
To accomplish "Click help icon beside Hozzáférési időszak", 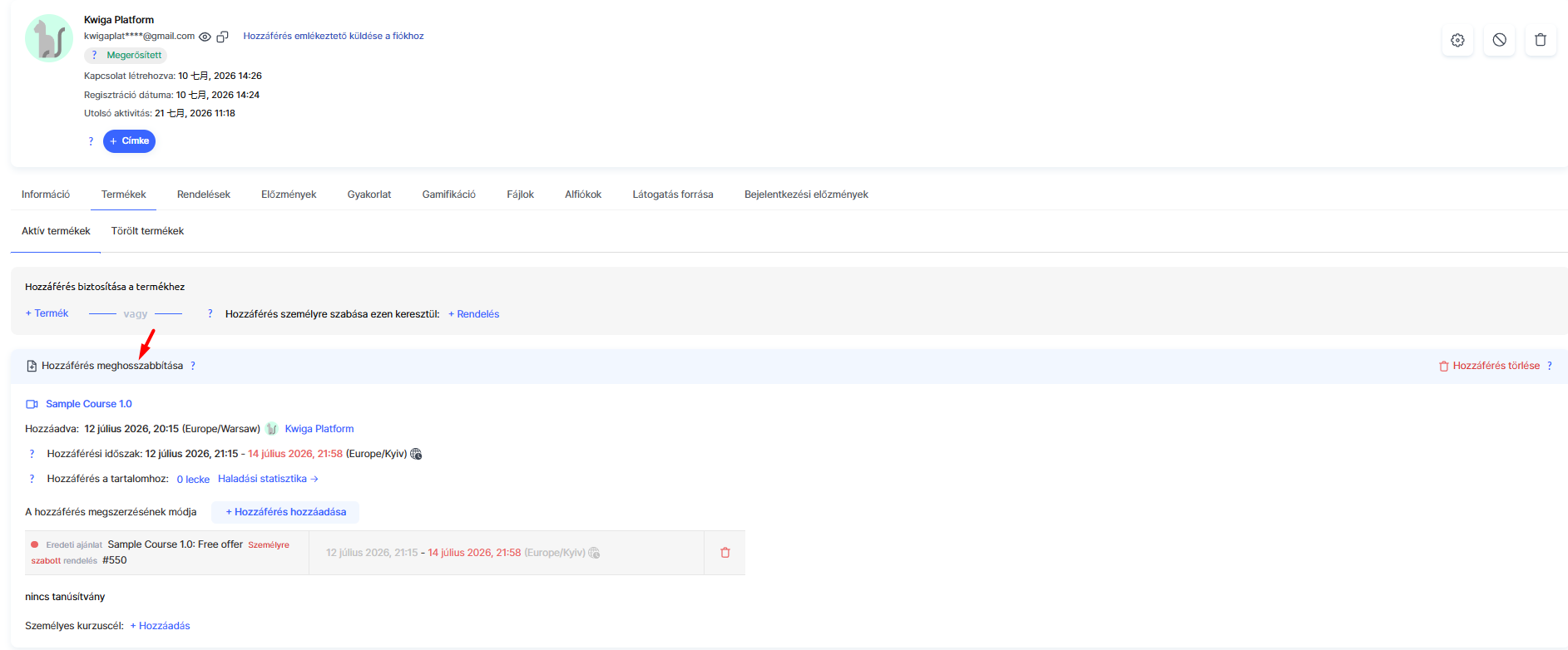I will click(x=32, y=454).
